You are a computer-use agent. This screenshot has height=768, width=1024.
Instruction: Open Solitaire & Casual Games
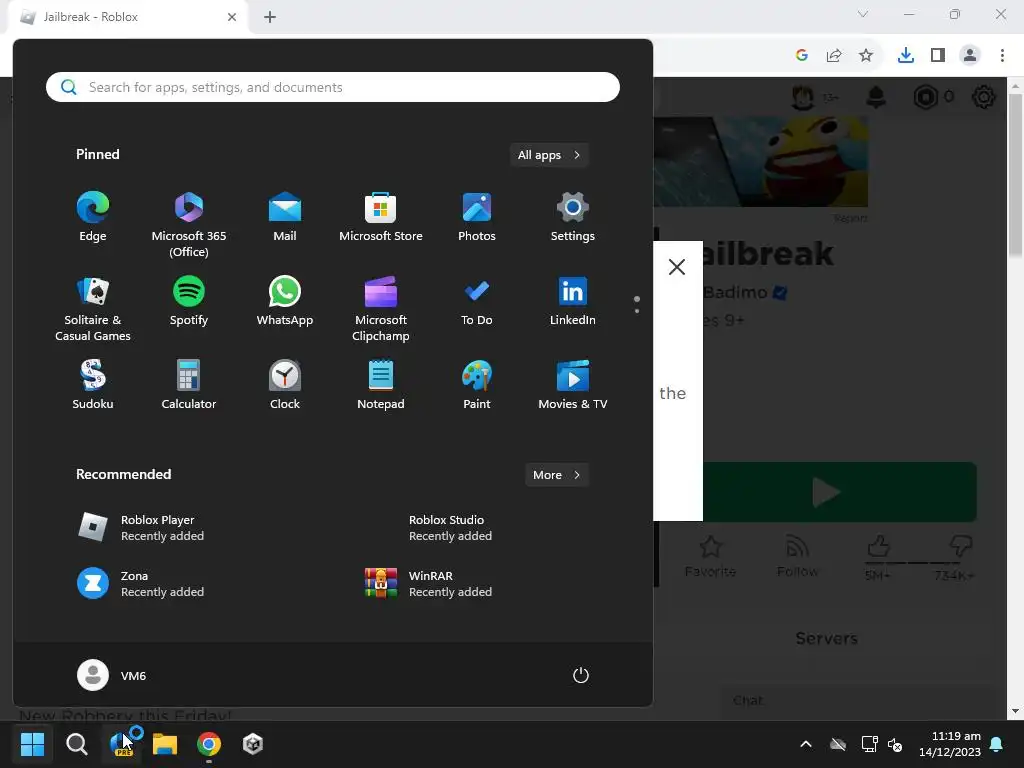93,308
